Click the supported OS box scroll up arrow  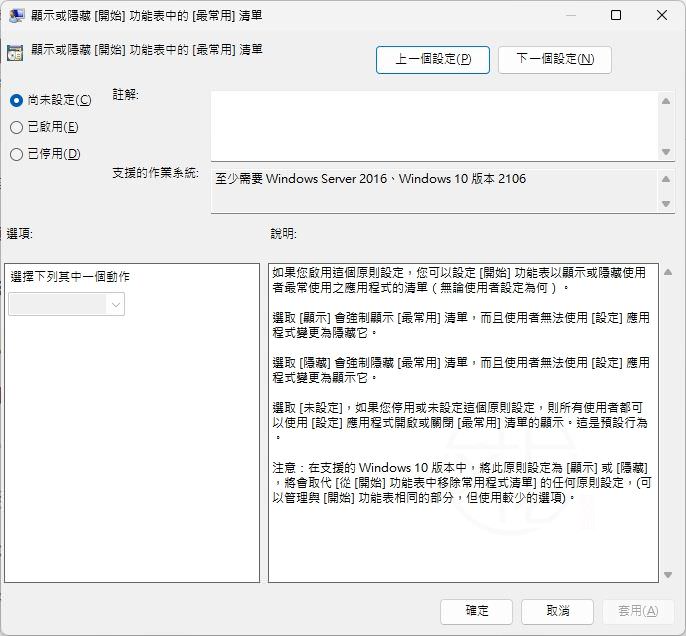coord(666,179)
